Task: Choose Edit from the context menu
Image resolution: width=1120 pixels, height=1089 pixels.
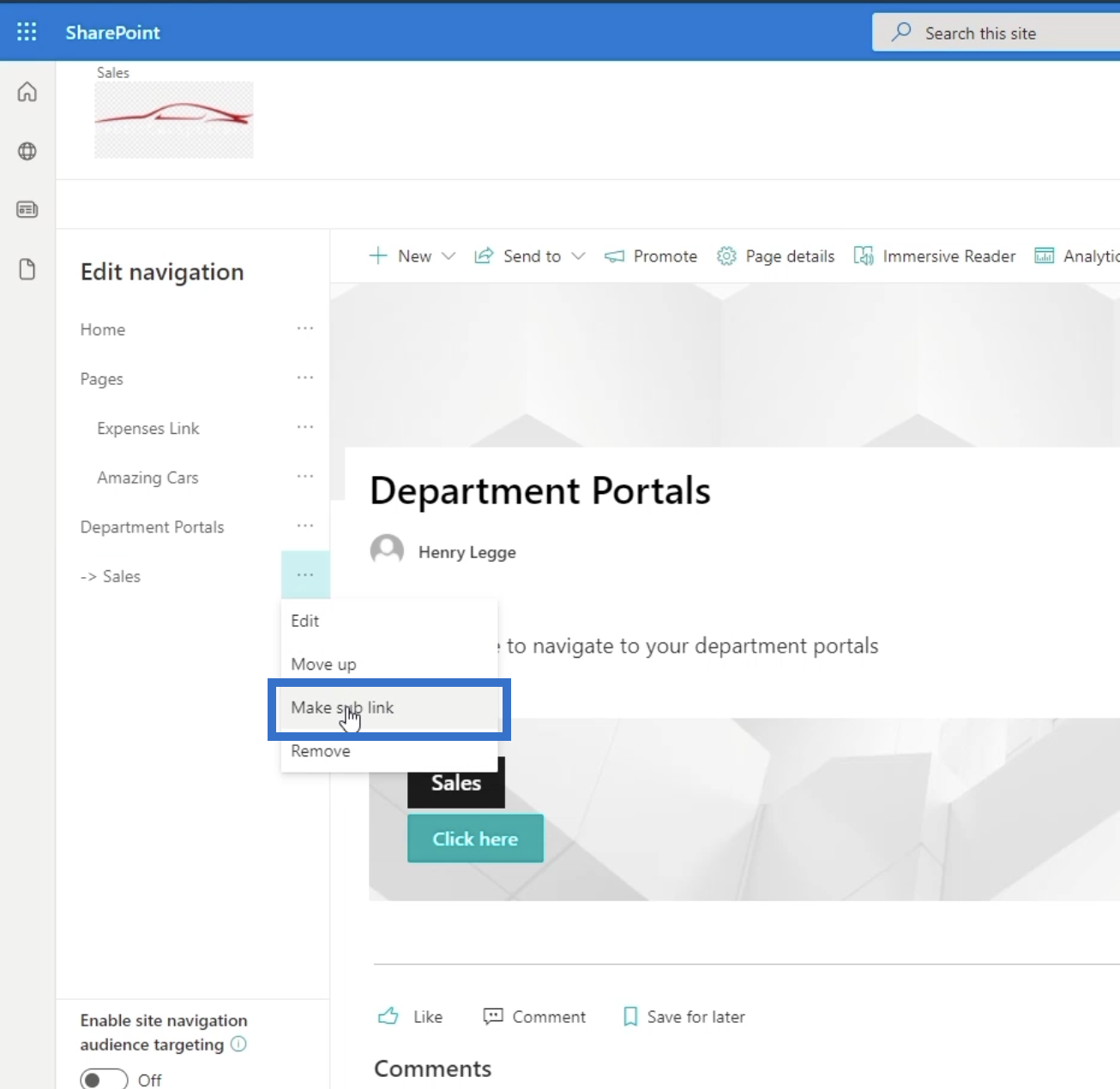Action: tap(389, 621)
